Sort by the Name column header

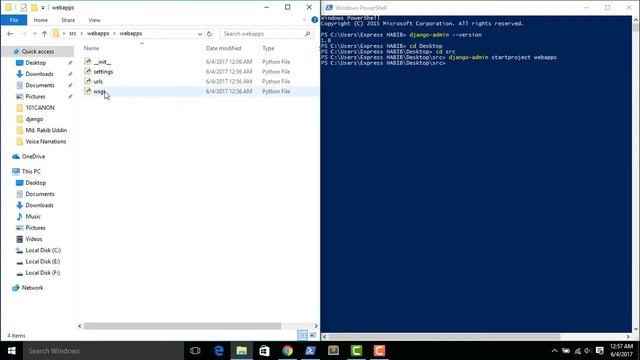(x=91, y=48)
